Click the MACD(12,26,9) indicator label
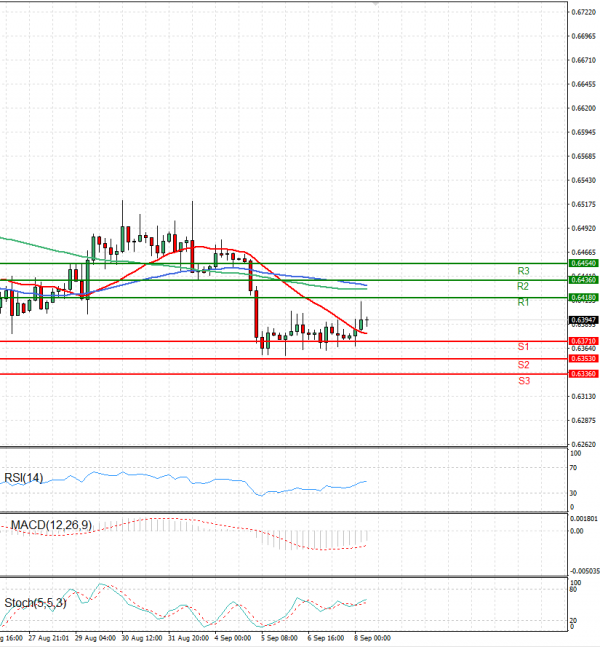This screenshot has height=647, width=600. point(51,525)
